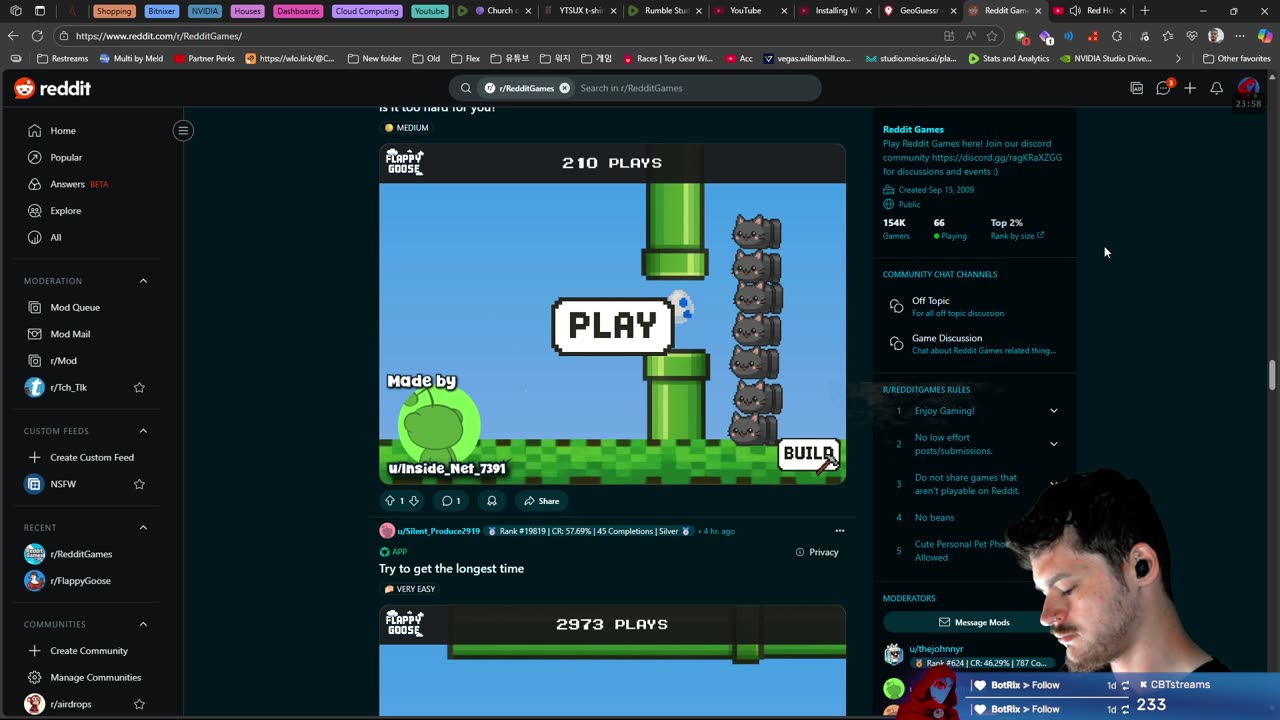1280x720 pixels.
Task: Open the Reddit chat icon
Action: (x=1163, y=88)
